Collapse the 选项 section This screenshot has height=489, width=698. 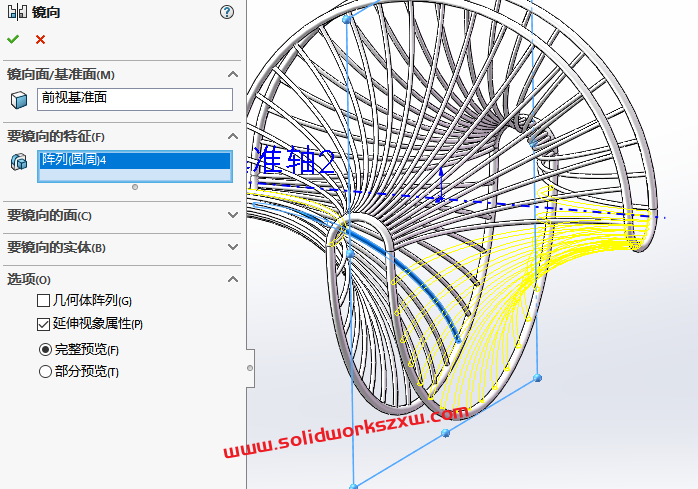click(x=233, y=279)
